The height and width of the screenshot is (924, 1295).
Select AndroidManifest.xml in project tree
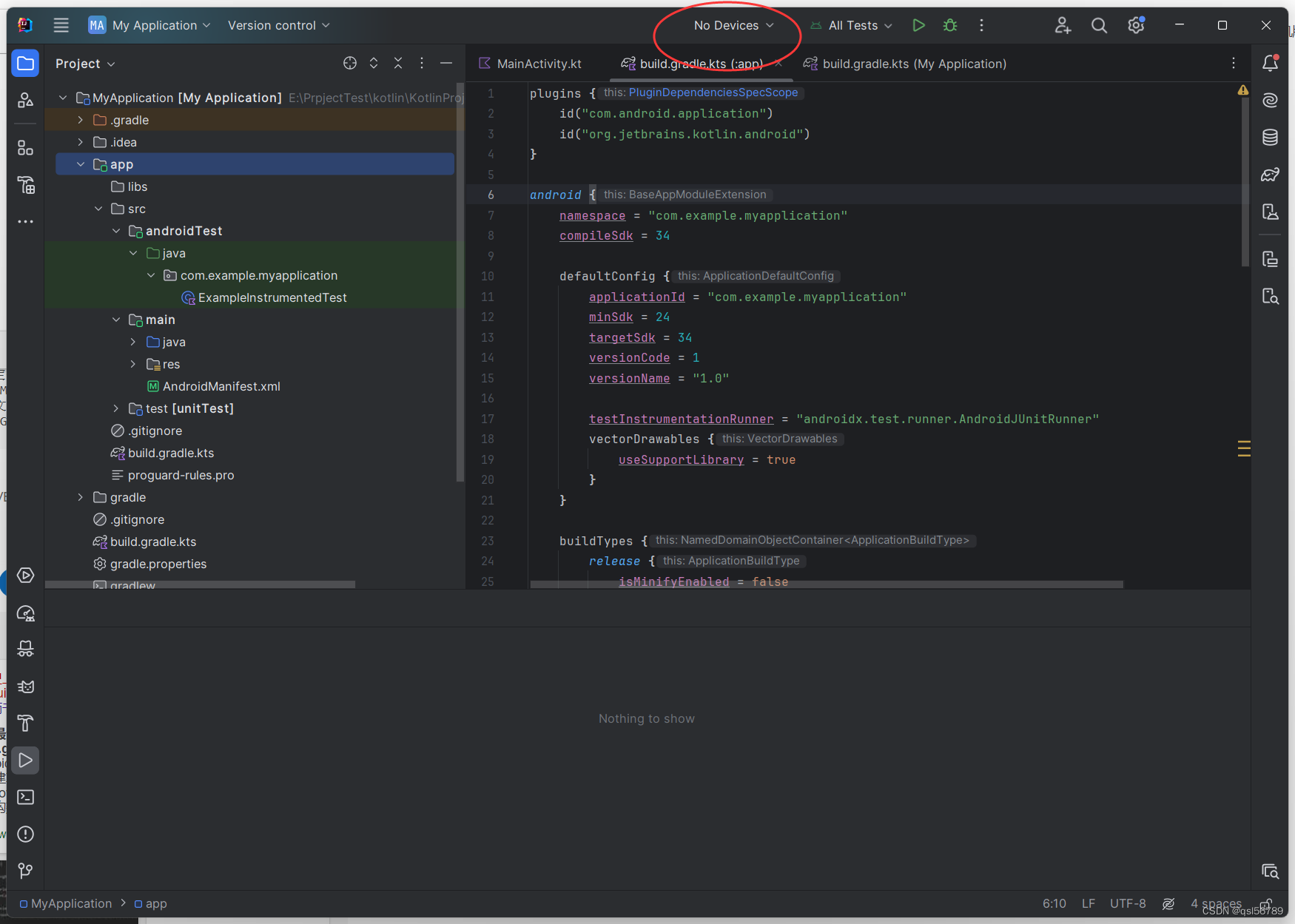pyautogui.click(x=213, y=386)
